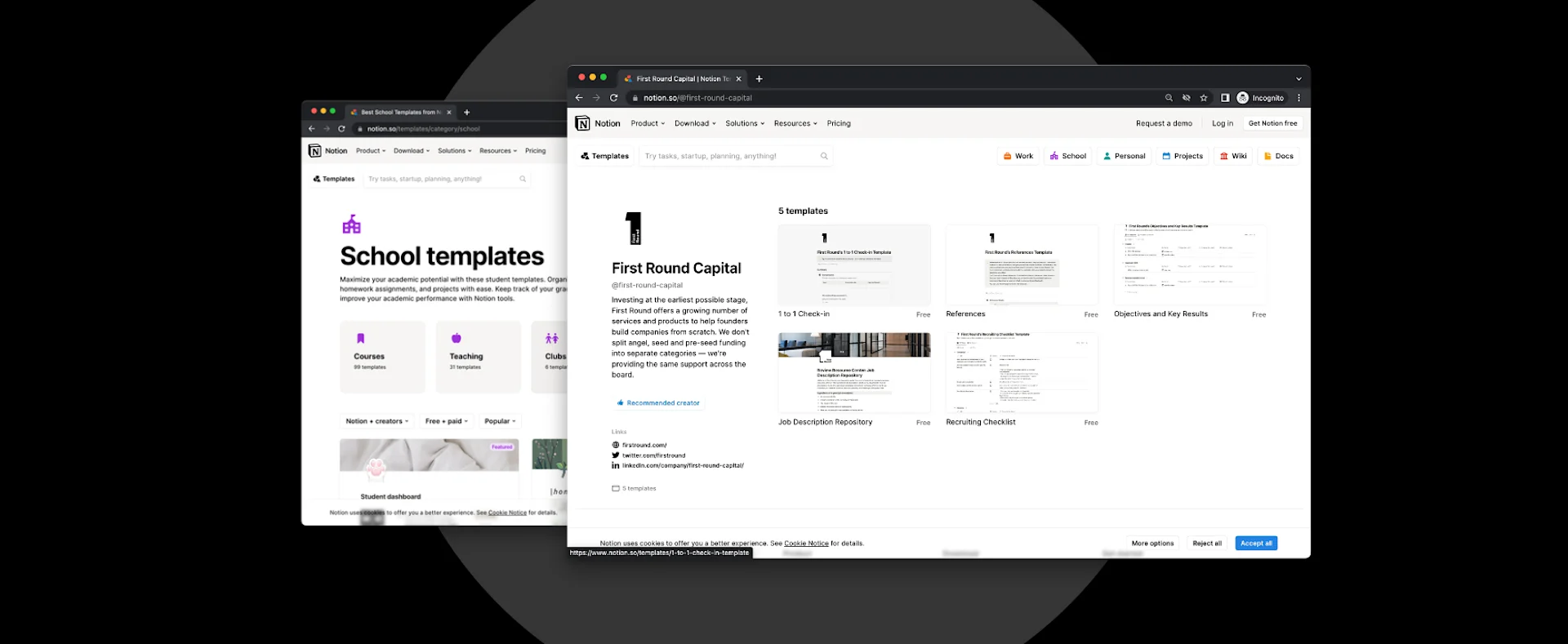Open Notion + creators filter dropdown
1568x644 pixels.
[x=376, y=421]
